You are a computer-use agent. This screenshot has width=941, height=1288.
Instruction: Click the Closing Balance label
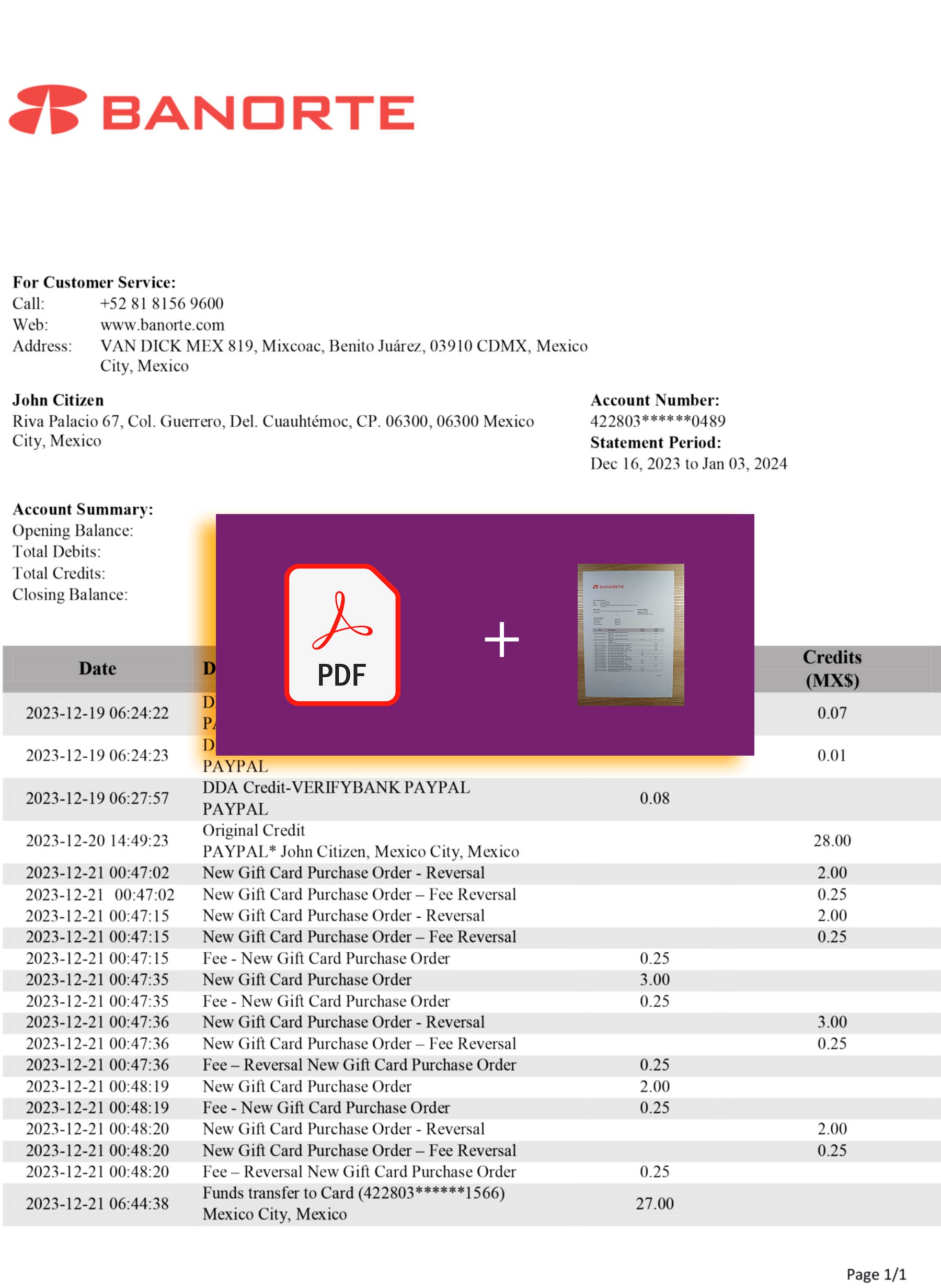(x=70, y=594)
